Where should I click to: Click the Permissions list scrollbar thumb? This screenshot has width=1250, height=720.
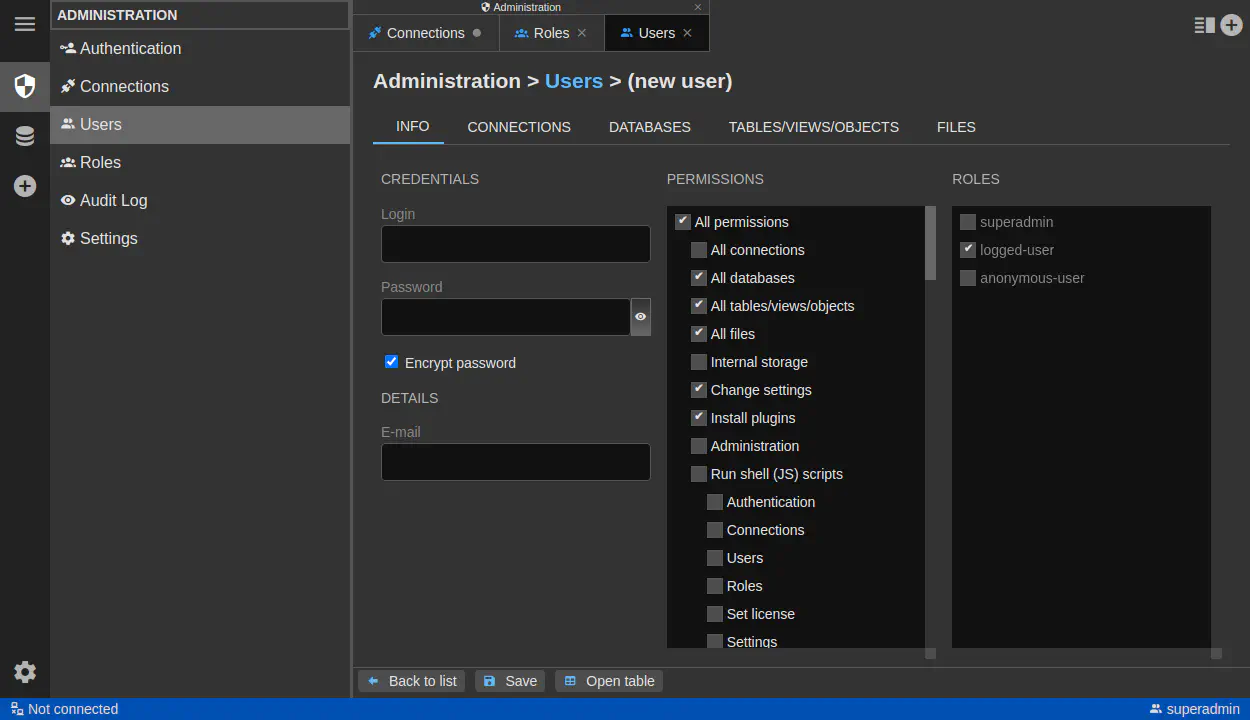coord(931,243)
